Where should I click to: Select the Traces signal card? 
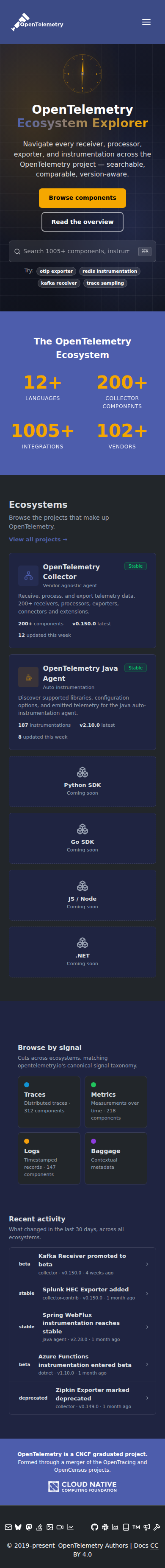pyautogui.click(x=49, y=1102)
